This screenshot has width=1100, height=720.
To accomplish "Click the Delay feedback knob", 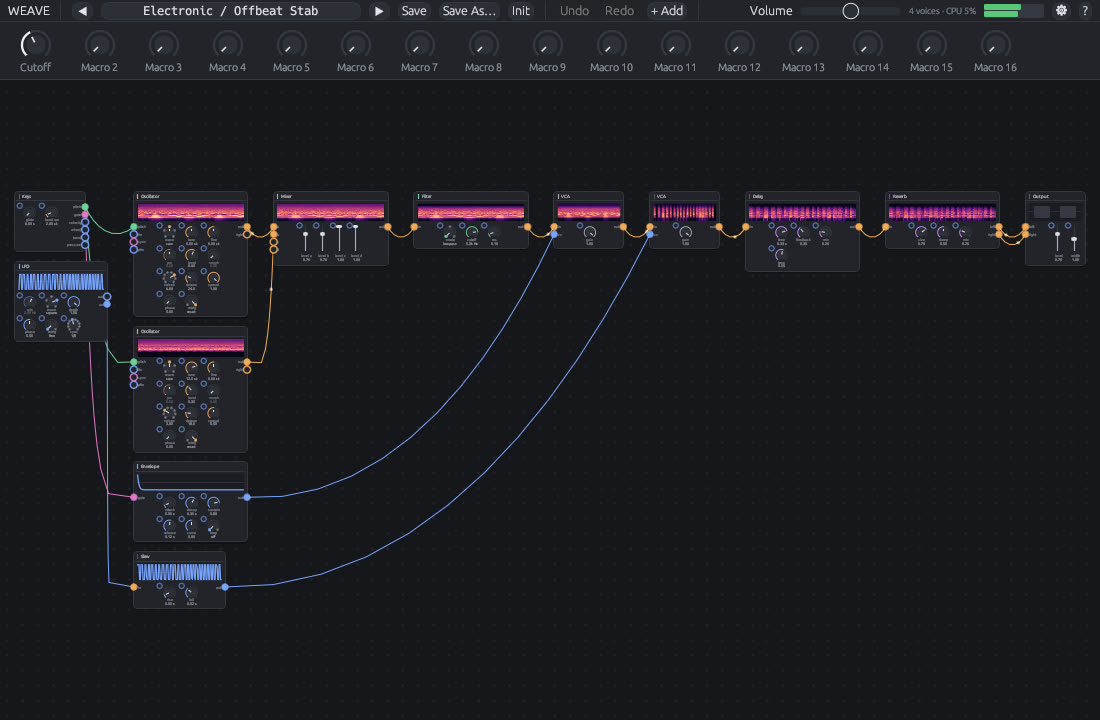I will click(803, 232).
